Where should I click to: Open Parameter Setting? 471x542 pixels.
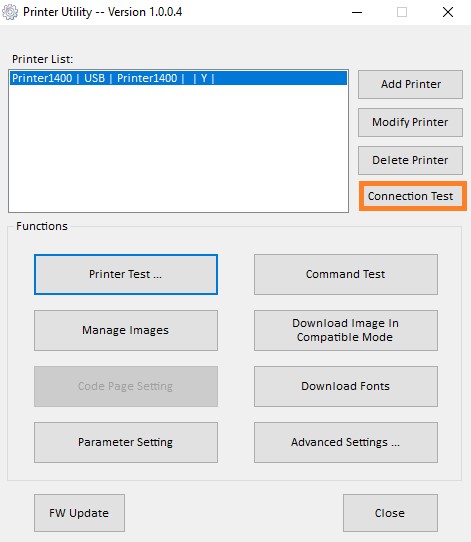point(126,442)
